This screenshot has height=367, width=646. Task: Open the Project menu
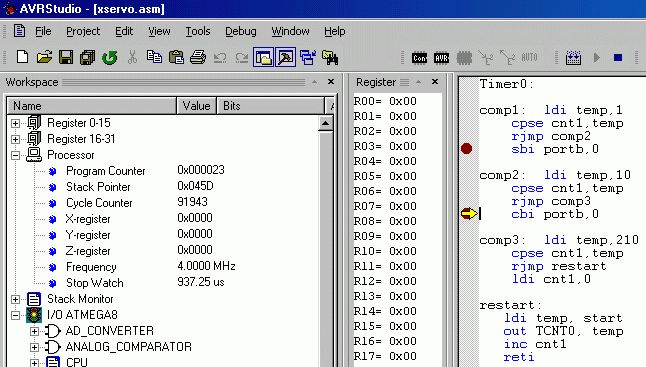click(83, 31)
